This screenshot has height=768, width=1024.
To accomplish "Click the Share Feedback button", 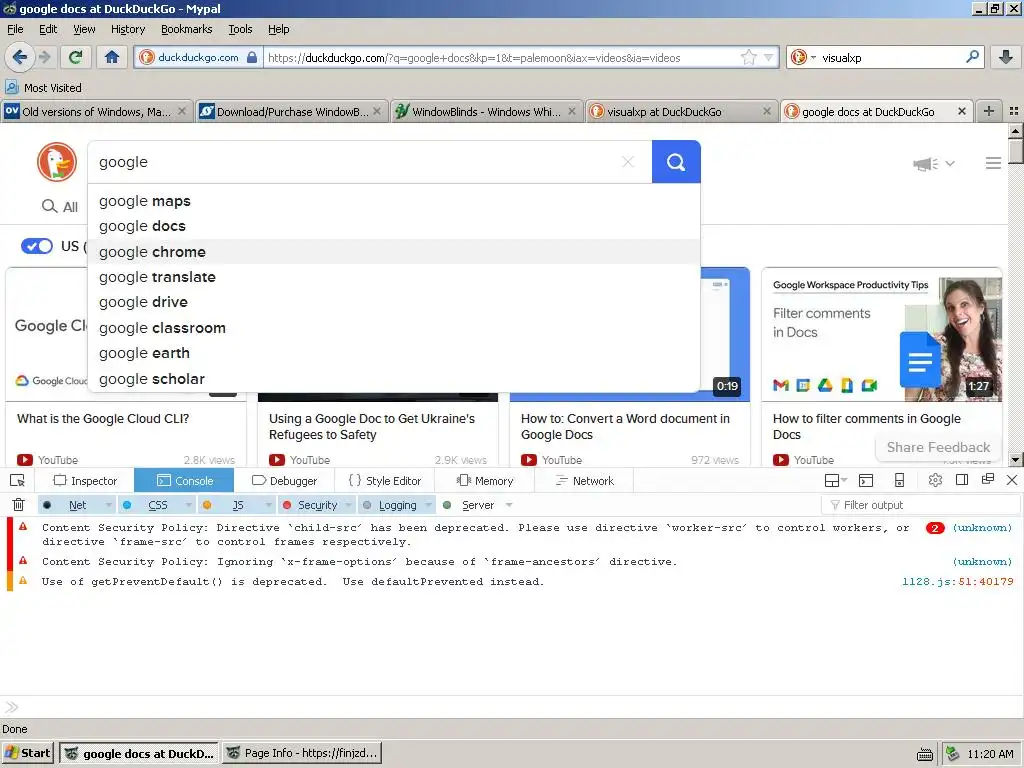I will [938, 447].
